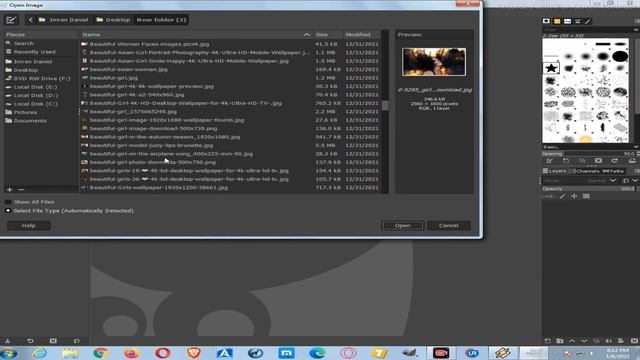This screenshot has width=640, height=360.
Task: Select Imran Daniel in the Places list
Action: coord(33,62)
